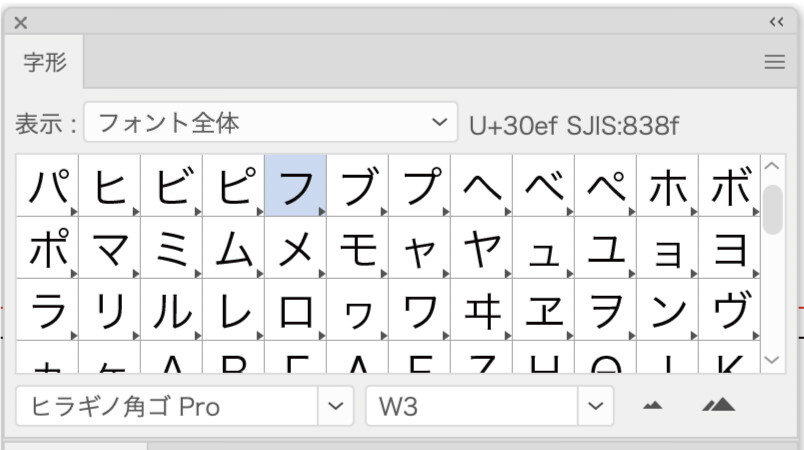Select the 字形 tab

click(x=45, y=63)
